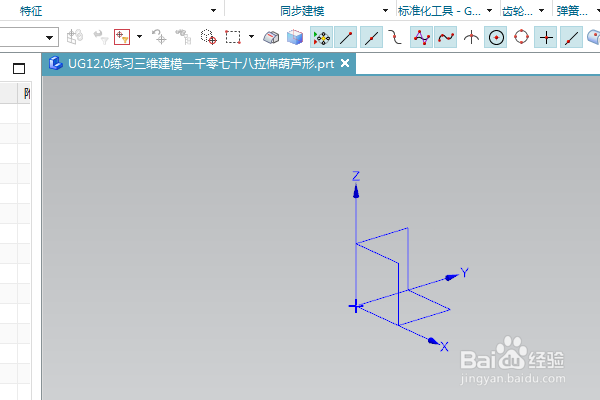The image size is (600, 400).
Task: Toggle Control Point snap
Action: pos(395,38)
